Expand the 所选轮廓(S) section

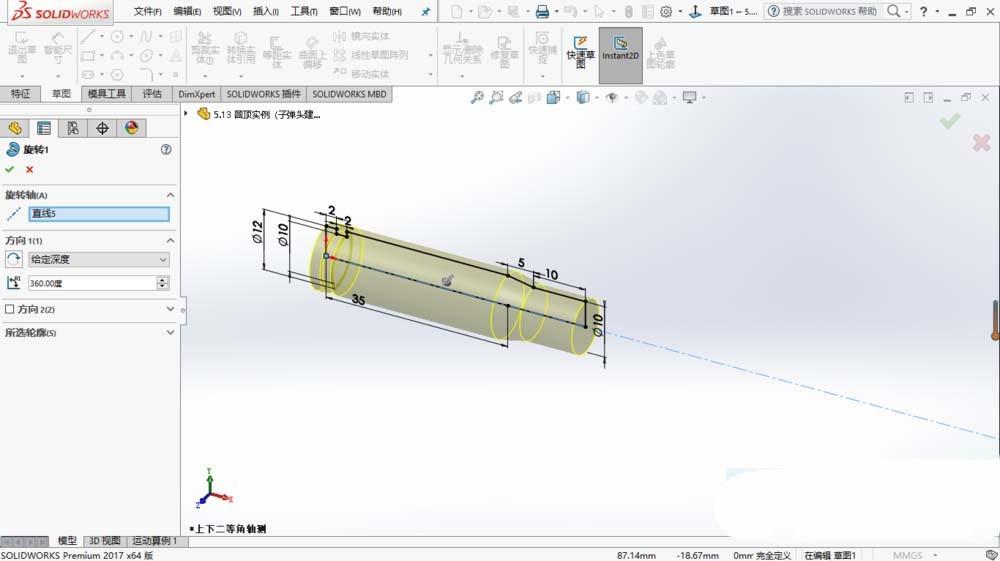coord(170,332)
